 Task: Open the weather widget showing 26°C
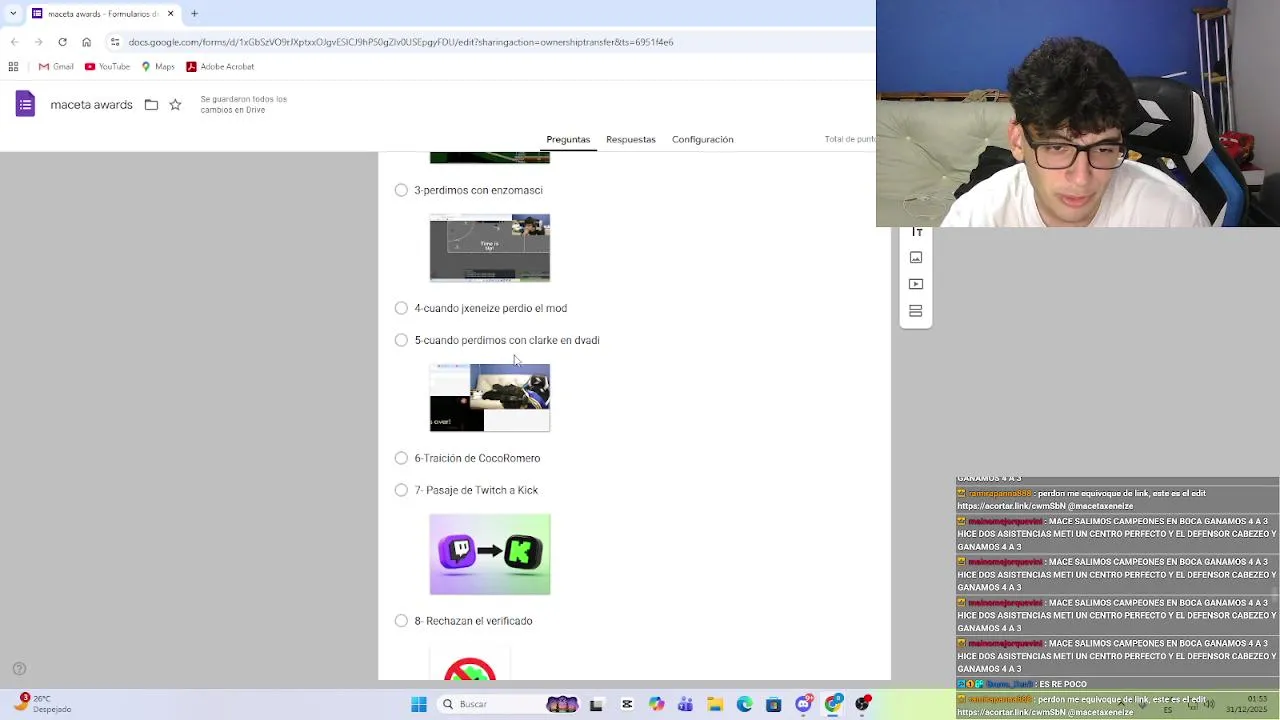click(x=42, y=704)
